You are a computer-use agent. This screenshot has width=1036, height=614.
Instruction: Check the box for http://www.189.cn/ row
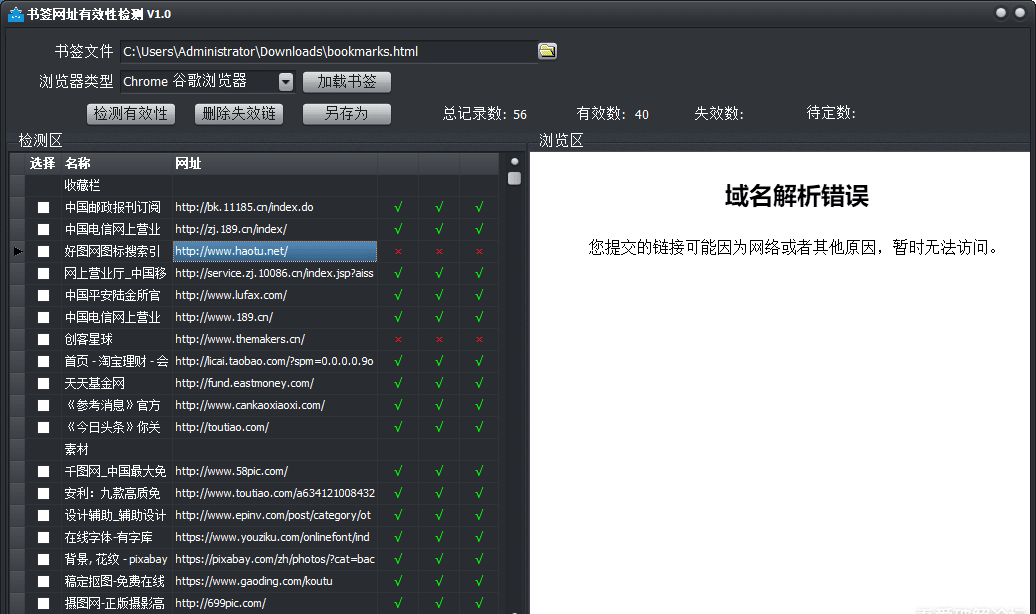44,317
